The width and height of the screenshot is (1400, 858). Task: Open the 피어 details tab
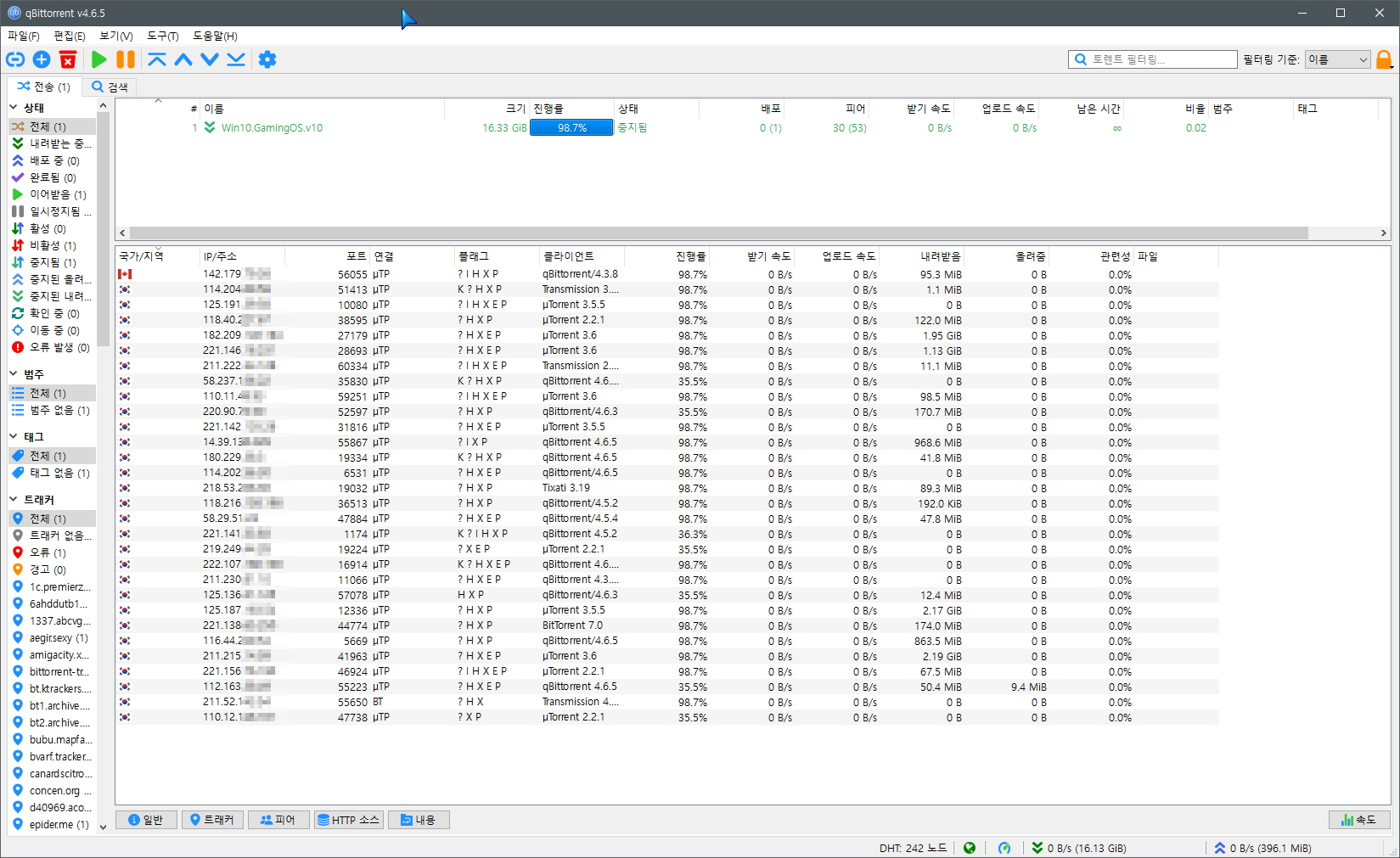[x=278, y=820]
